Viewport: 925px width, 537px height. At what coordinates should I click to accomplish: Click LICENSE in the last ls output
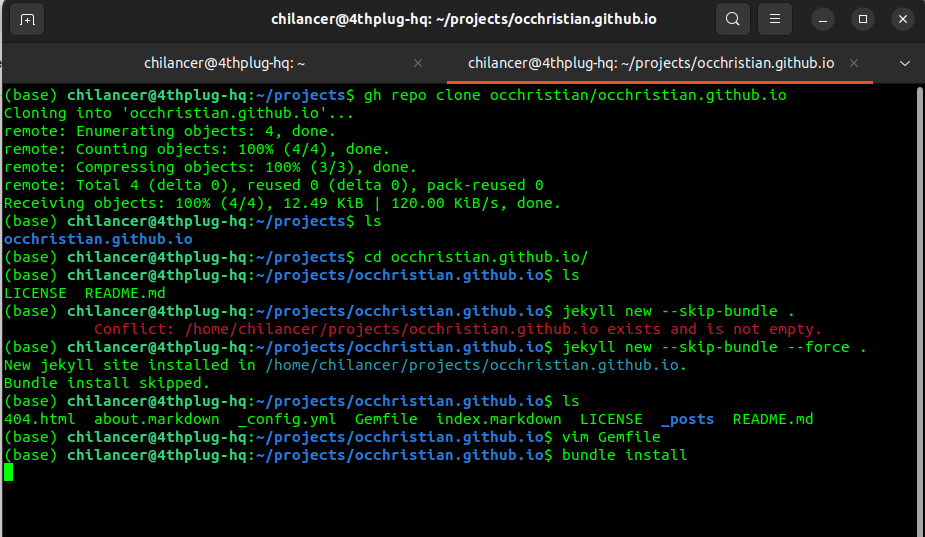[611, 419]
